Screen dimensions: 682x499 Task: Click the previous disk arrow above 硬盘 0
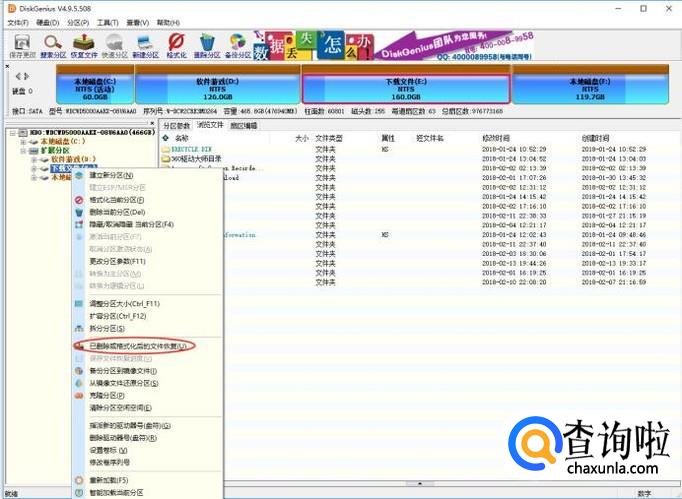point(19,77)
